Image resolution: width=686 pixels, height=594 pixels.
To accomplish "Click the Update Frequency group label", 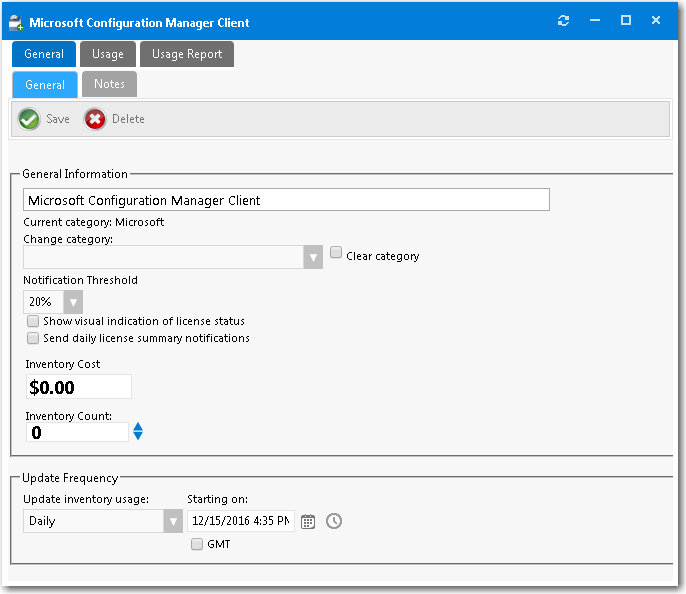I will [x=70, y=478].
